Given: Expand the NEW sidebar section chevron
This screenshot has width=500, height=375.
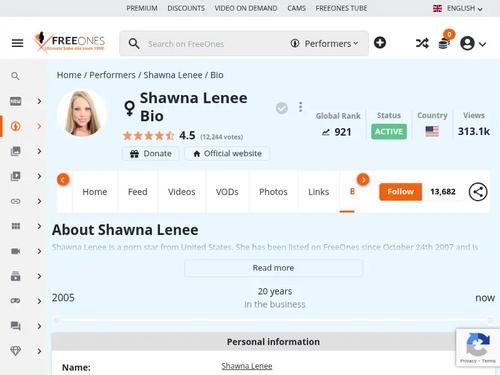Looking at the screenshot, I should 39,101.
